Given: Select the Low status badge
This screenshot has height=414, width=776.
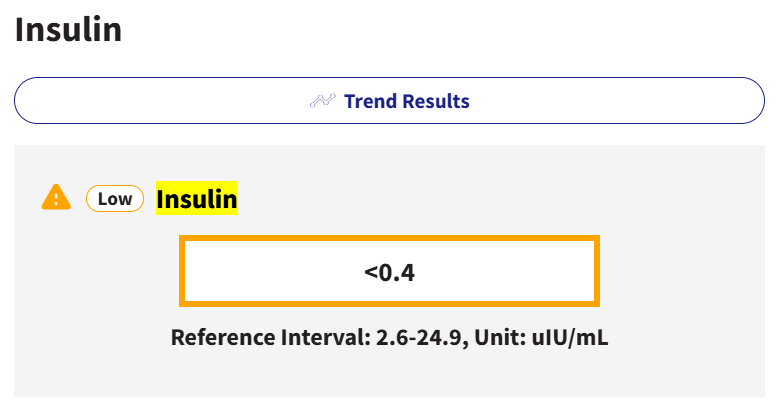Looking at the screenshot, I should 115,199.
